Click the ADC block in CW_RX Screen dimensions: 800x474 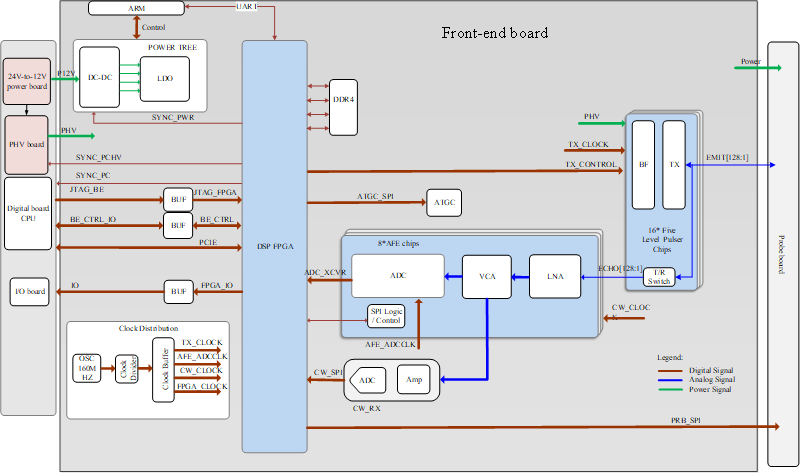pos(367,380)
